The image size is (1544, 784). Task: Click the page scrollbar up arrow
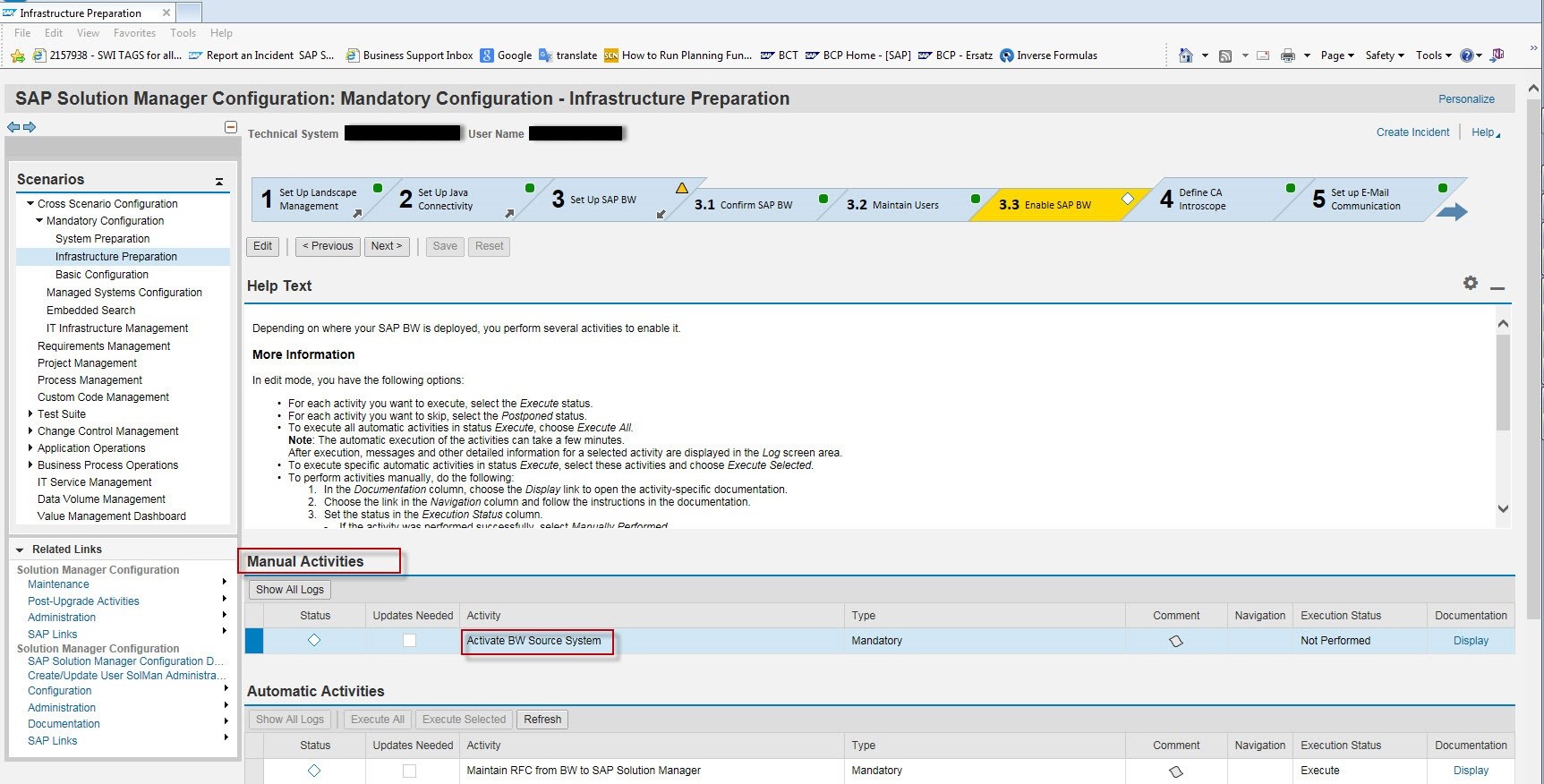[x=1533, y=89]
